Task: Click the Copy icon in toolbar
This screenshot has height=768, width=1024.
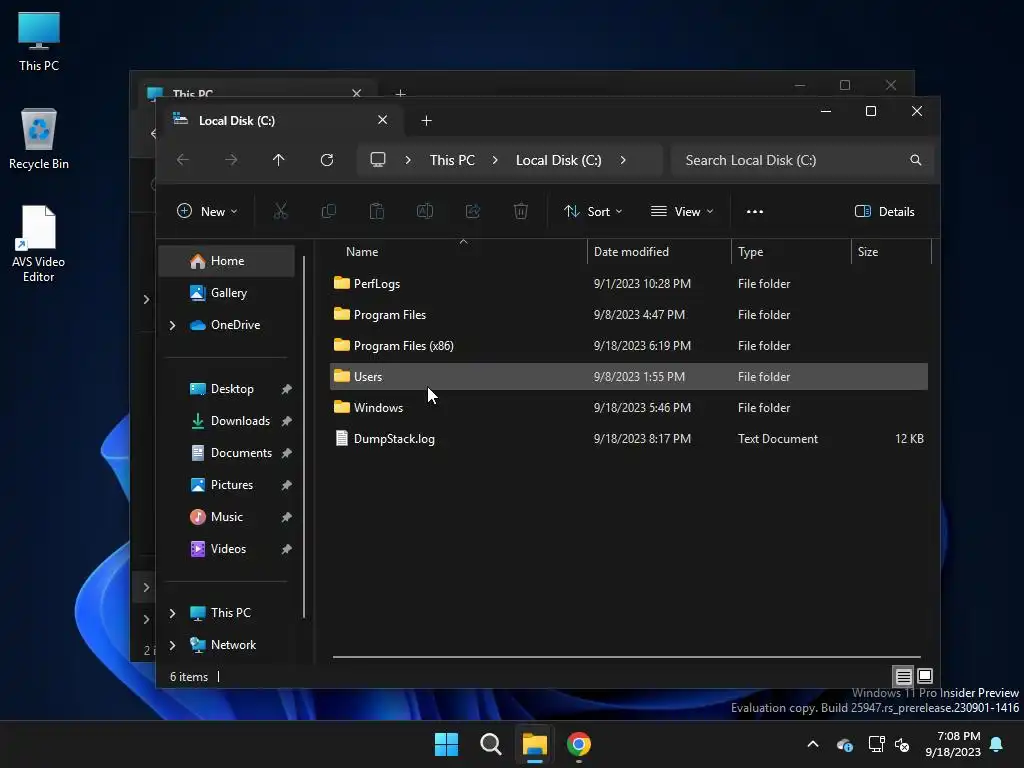Action: [x=328, y=211]
